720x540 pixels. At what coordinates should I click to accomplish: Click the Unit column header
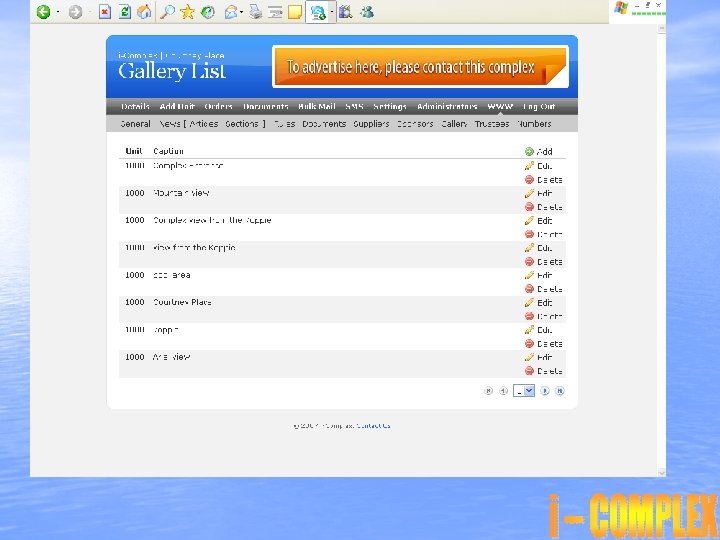(134, 151)
